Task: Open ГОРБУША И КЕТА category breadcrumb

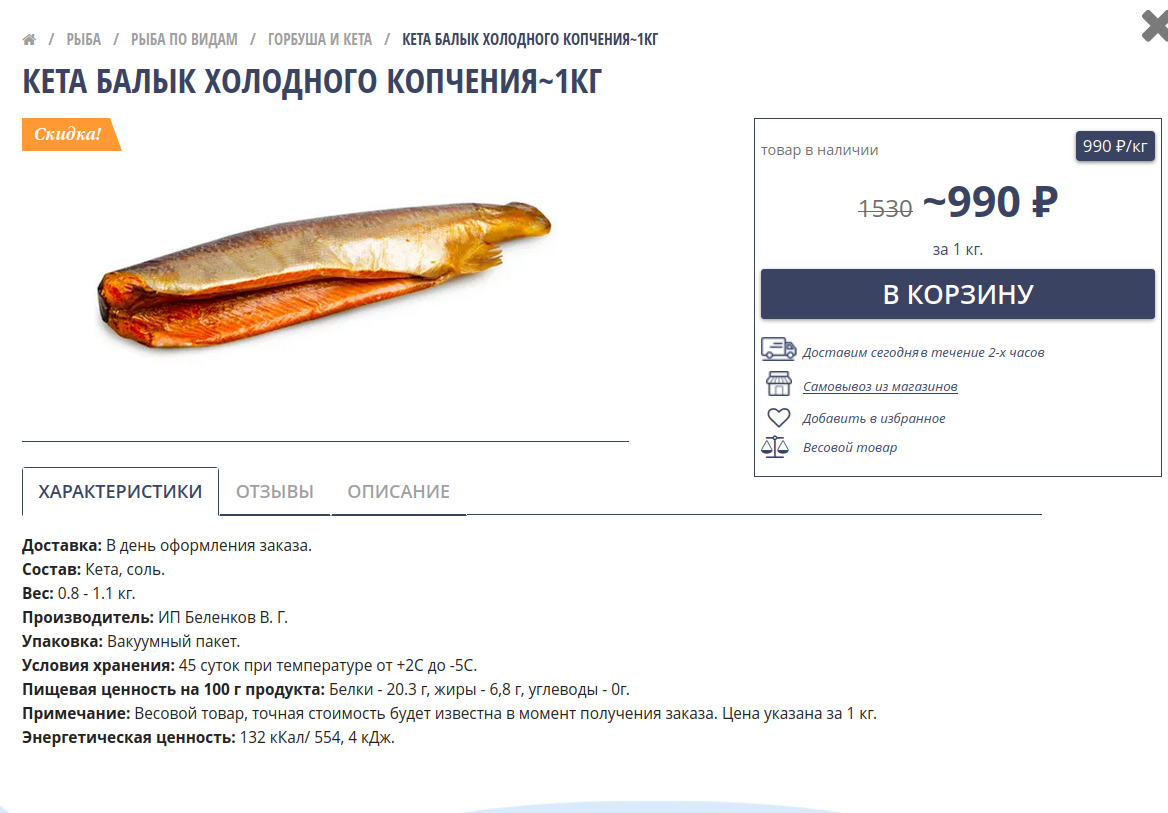Action: point(320,39)
